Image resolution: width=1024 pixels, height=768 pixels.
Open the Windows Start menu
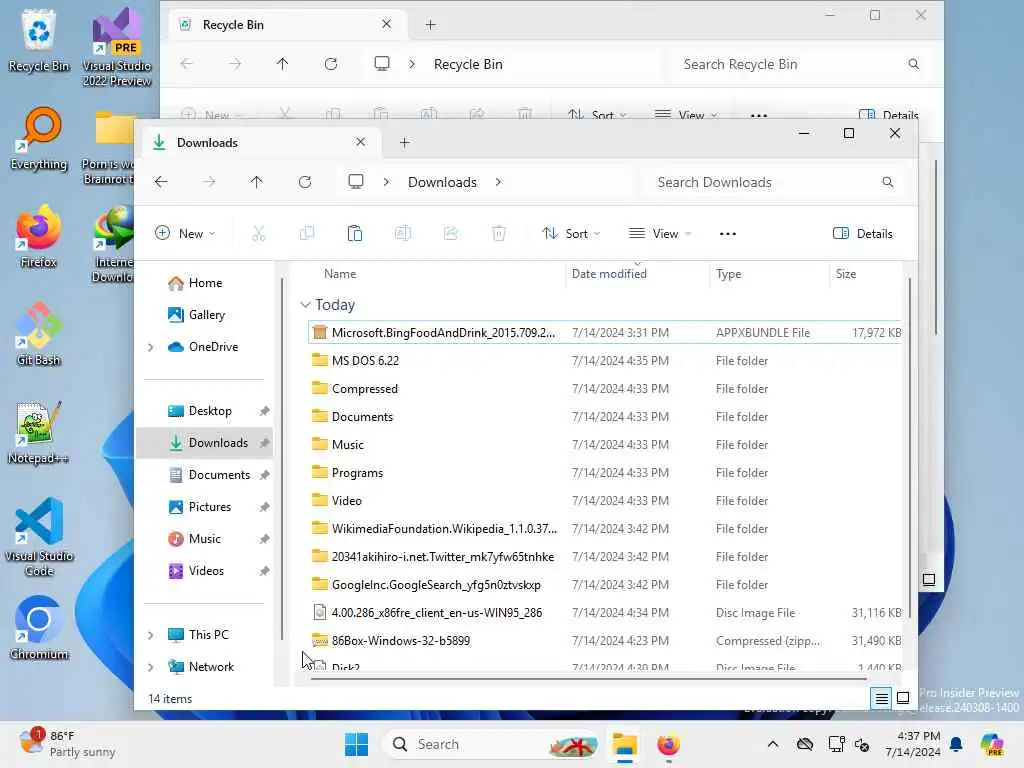coord(357,744)
